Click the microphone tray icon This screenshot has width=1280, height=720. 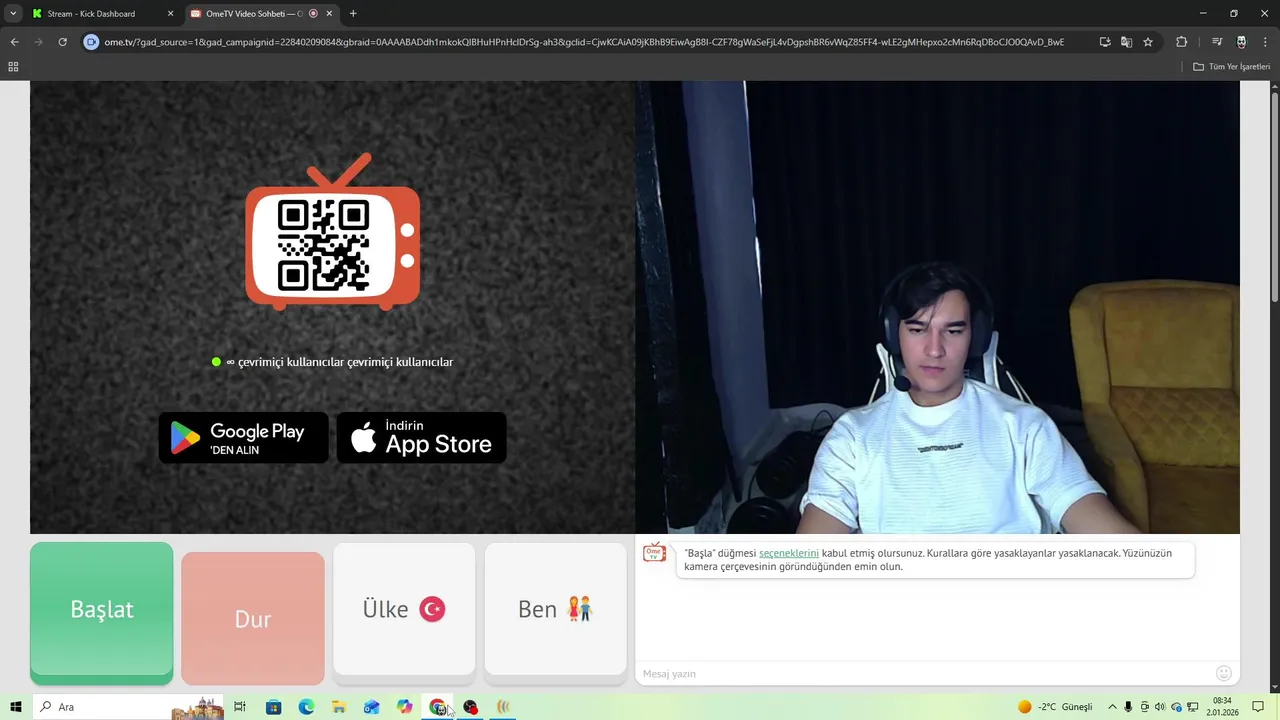[x=1129, y=707]
